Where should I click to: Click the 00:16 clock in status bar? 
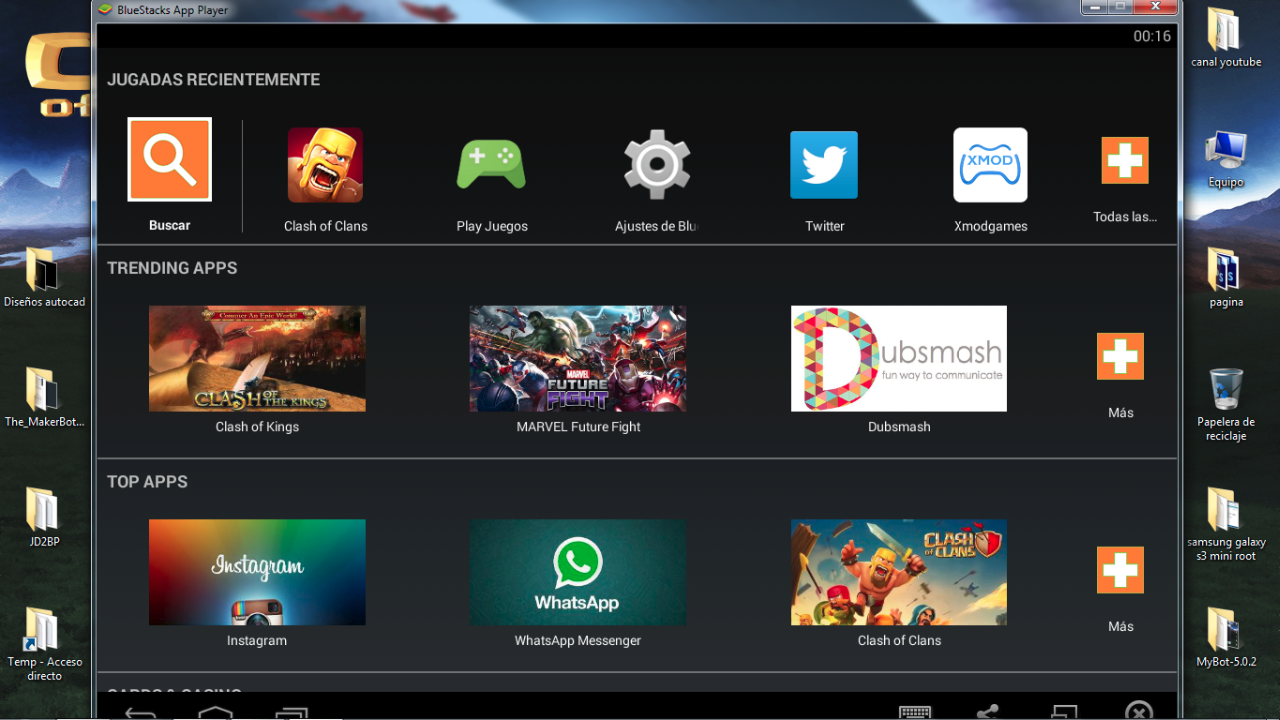click(x=1152, y=36)
